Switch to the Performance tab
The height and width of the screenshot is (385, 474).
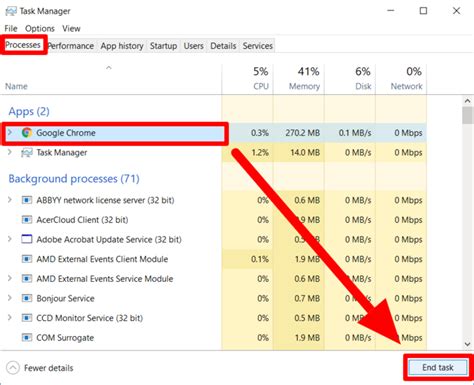(x=71, y=46)
